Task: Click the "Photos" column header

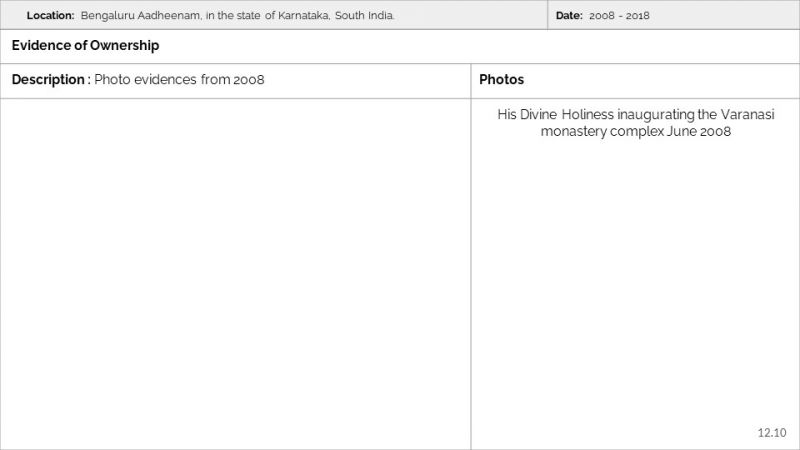Action: tap(501, 80)
